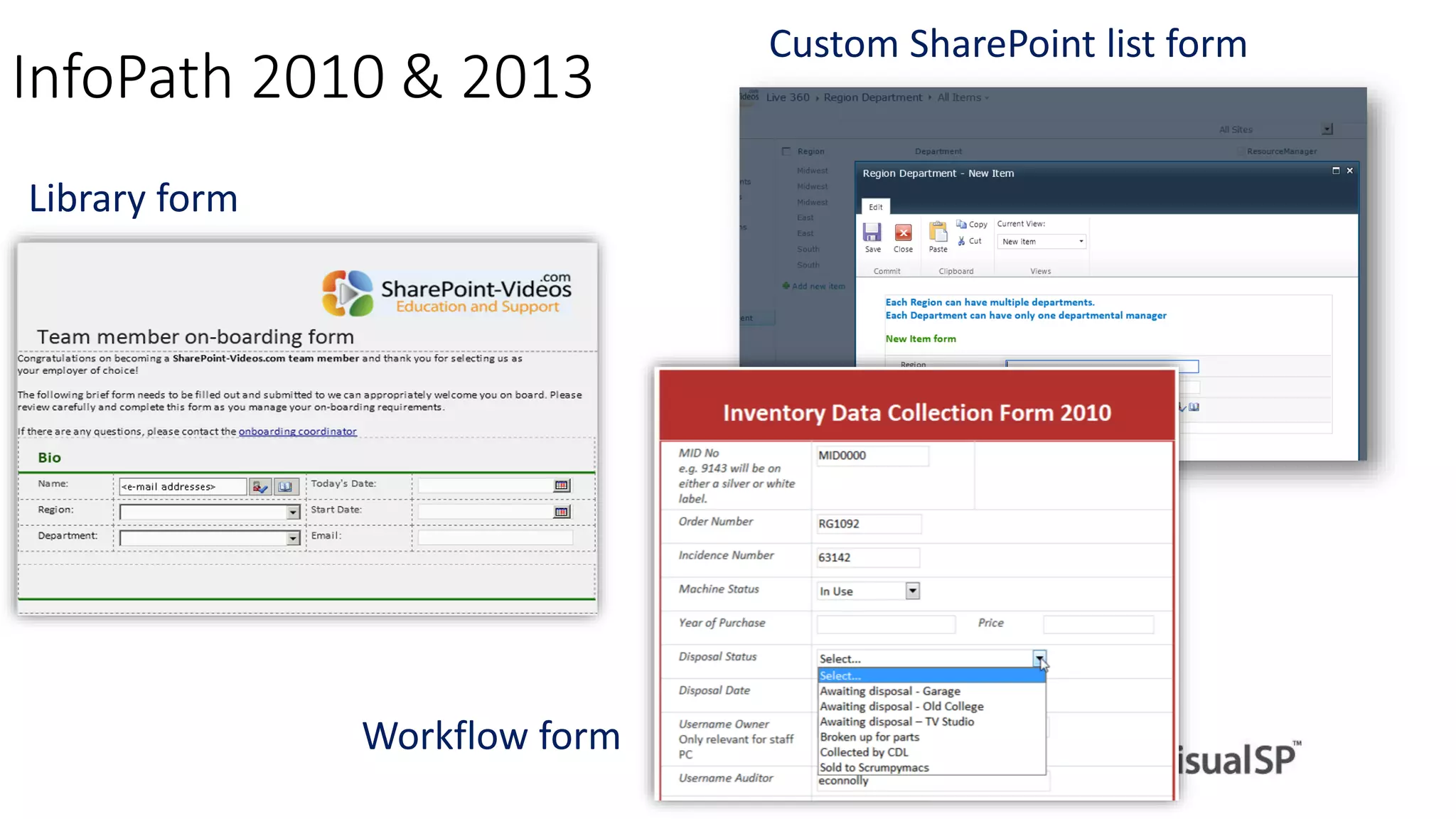
Task: Open the Start Date calendar picker
Action: tap(562, 512)
